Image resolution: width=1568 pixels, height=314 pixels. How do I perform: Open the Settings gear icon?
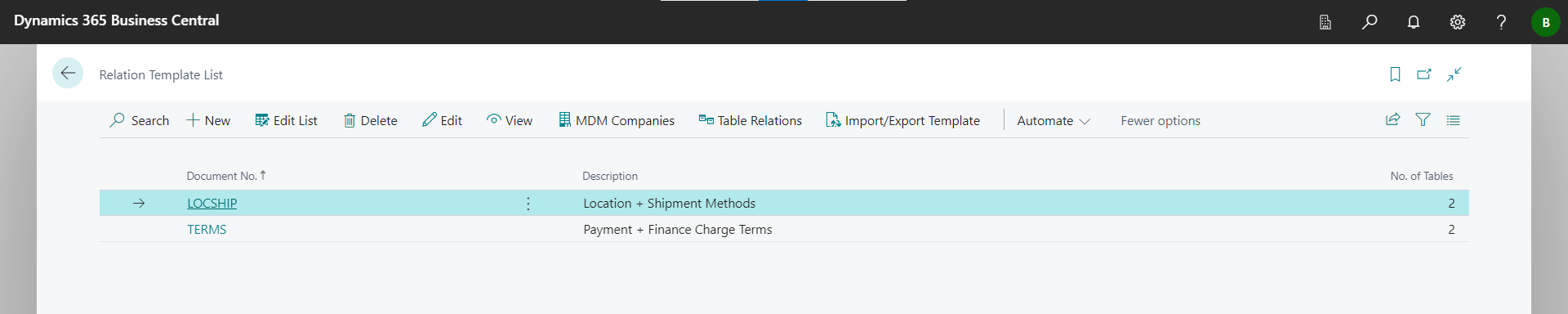coord(1458,22)
